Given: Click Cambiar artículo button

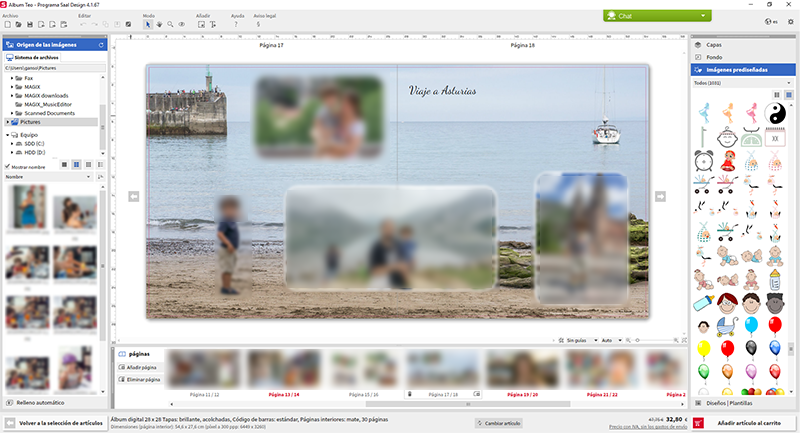Looking at the screenshot, I should tap(498, 423).
